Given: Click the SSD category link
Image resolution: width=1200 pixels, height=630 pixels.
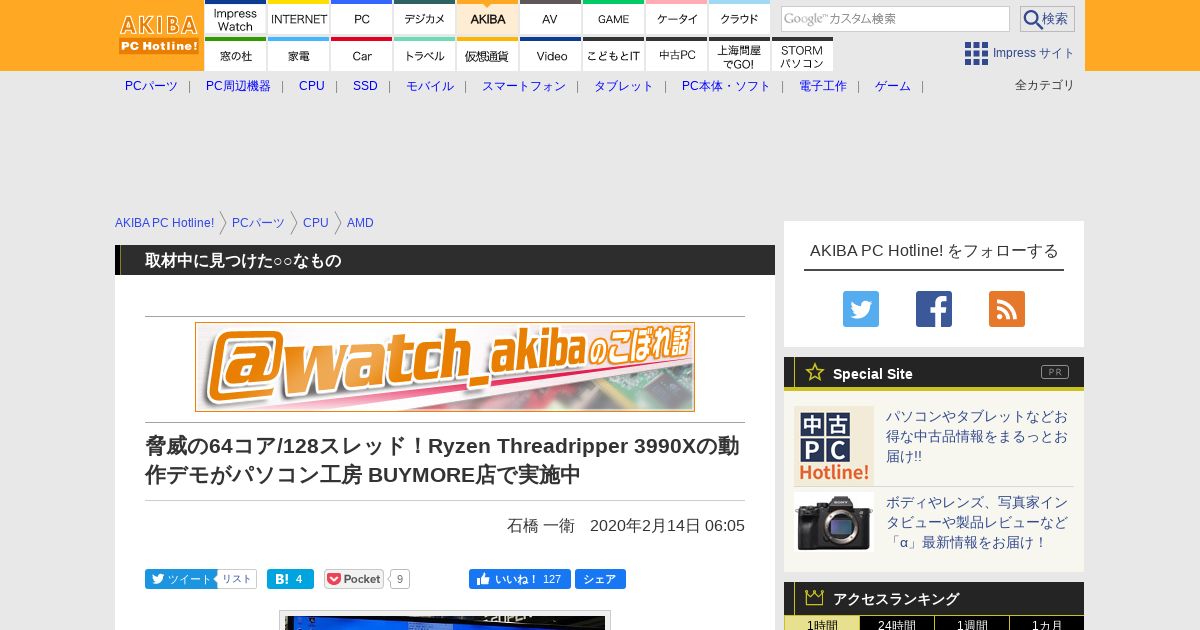Looking at the screenshot, I should tap(365, 86).
